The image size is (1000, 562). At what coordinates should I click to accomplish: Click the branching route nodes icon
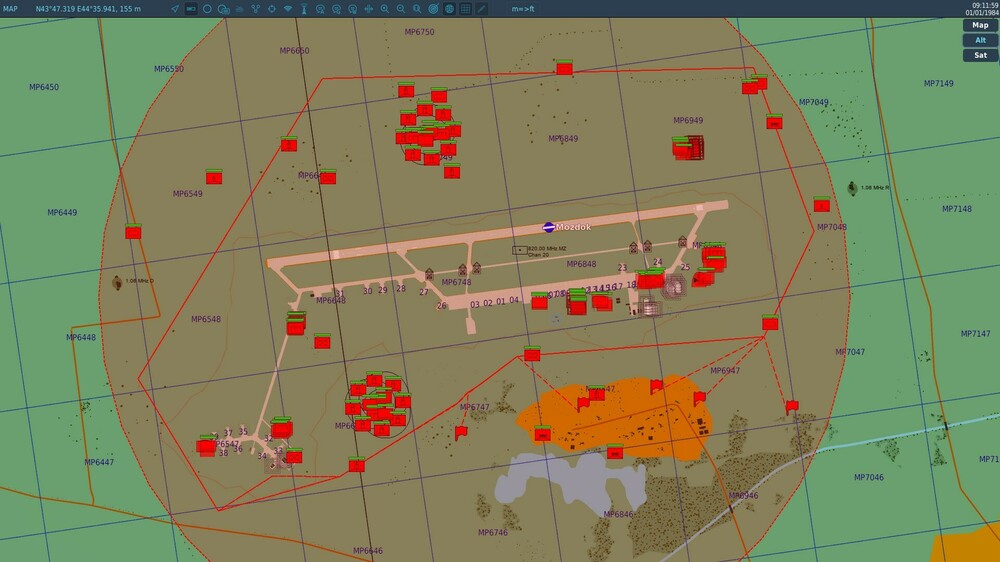[256, 9]
